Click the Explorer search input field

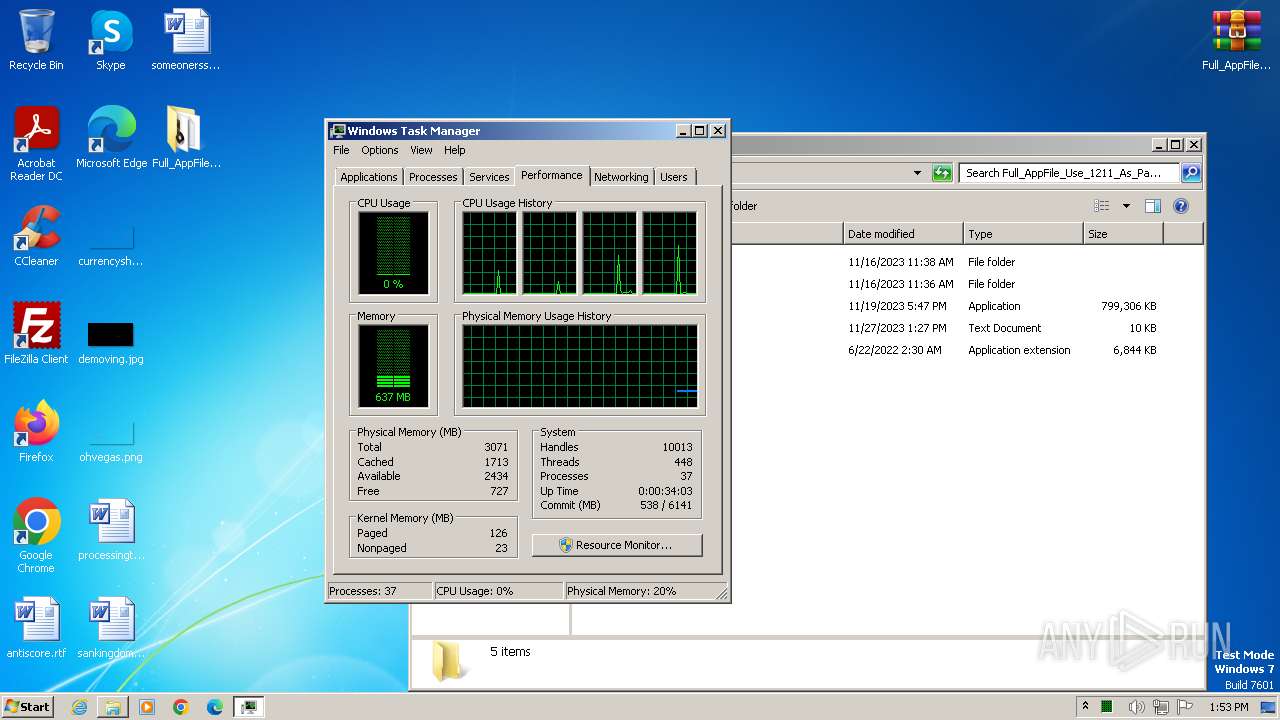pos(1069,173)
